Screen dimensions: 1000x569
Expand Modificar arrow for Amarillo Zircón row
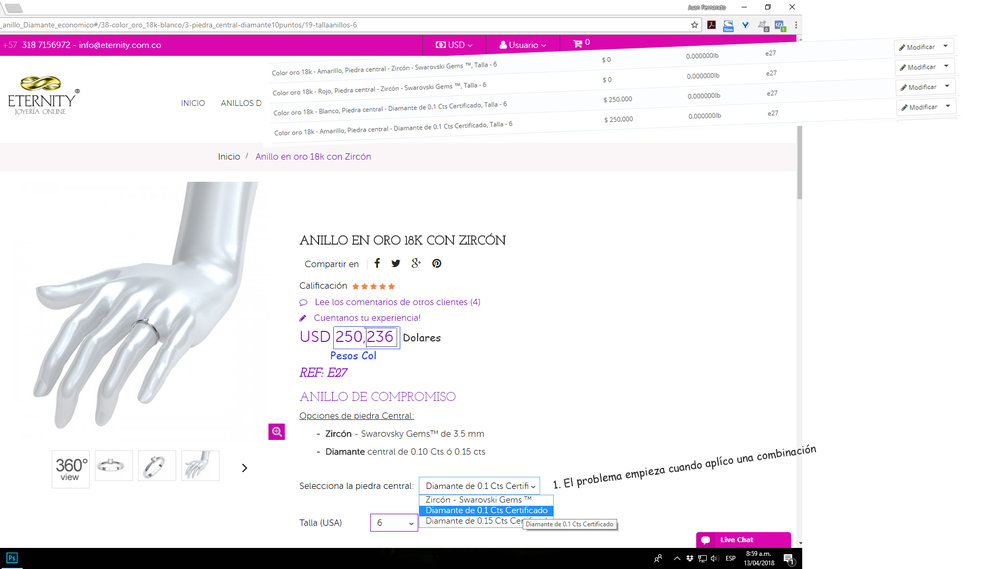[x=946, y=46]
